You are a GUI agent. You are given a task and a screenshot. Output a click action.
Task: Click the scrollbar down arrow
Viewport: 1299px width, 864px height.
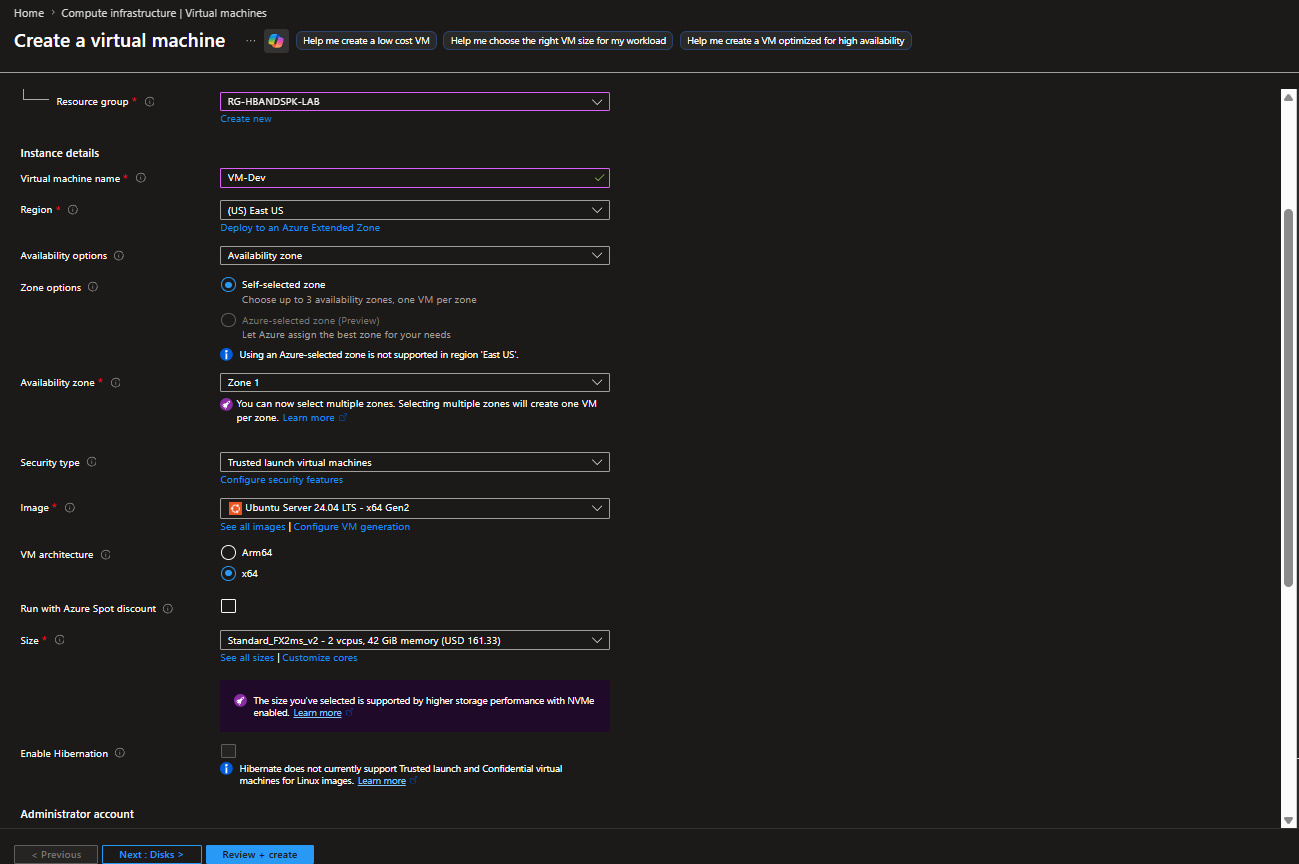1288,820
